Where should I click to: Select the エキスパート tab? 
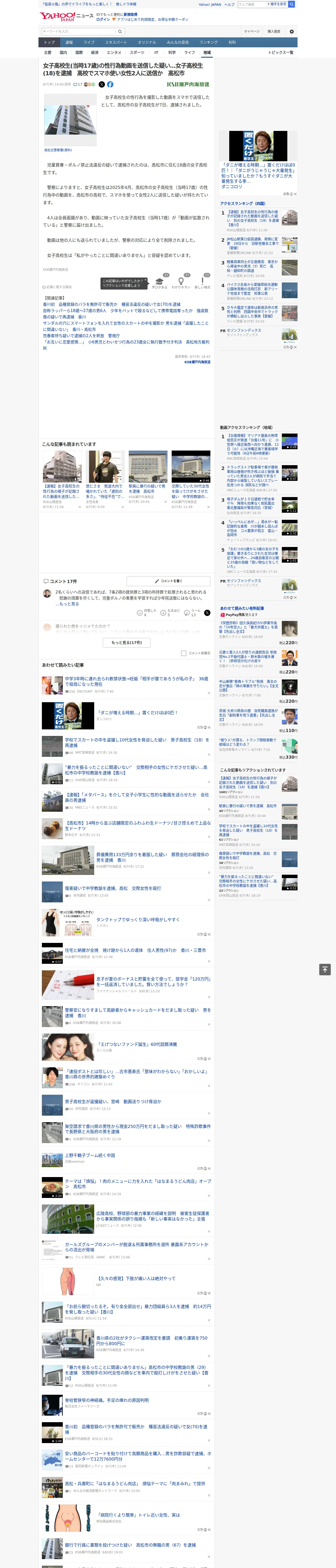[x=116, y=43]
